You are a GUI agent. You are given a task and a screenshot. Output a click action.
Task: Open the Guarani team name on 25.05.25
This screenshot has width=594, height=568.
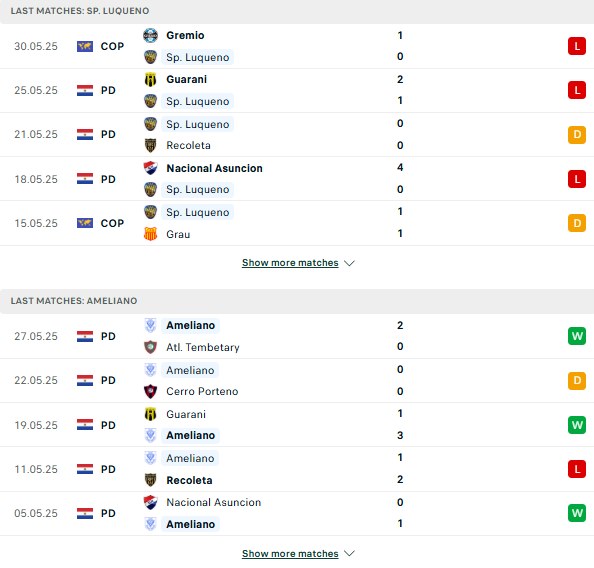(186, 79)
